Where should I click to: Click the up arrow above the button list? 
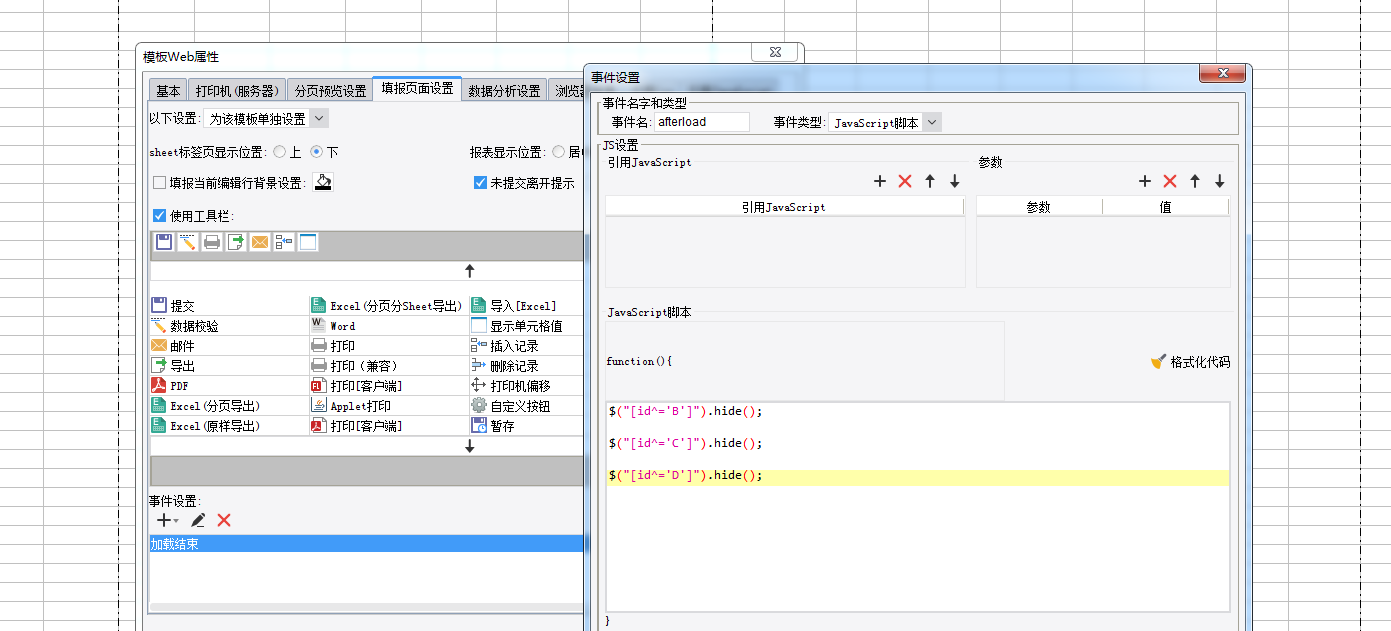pyautogui.click(x=470, y=271)
